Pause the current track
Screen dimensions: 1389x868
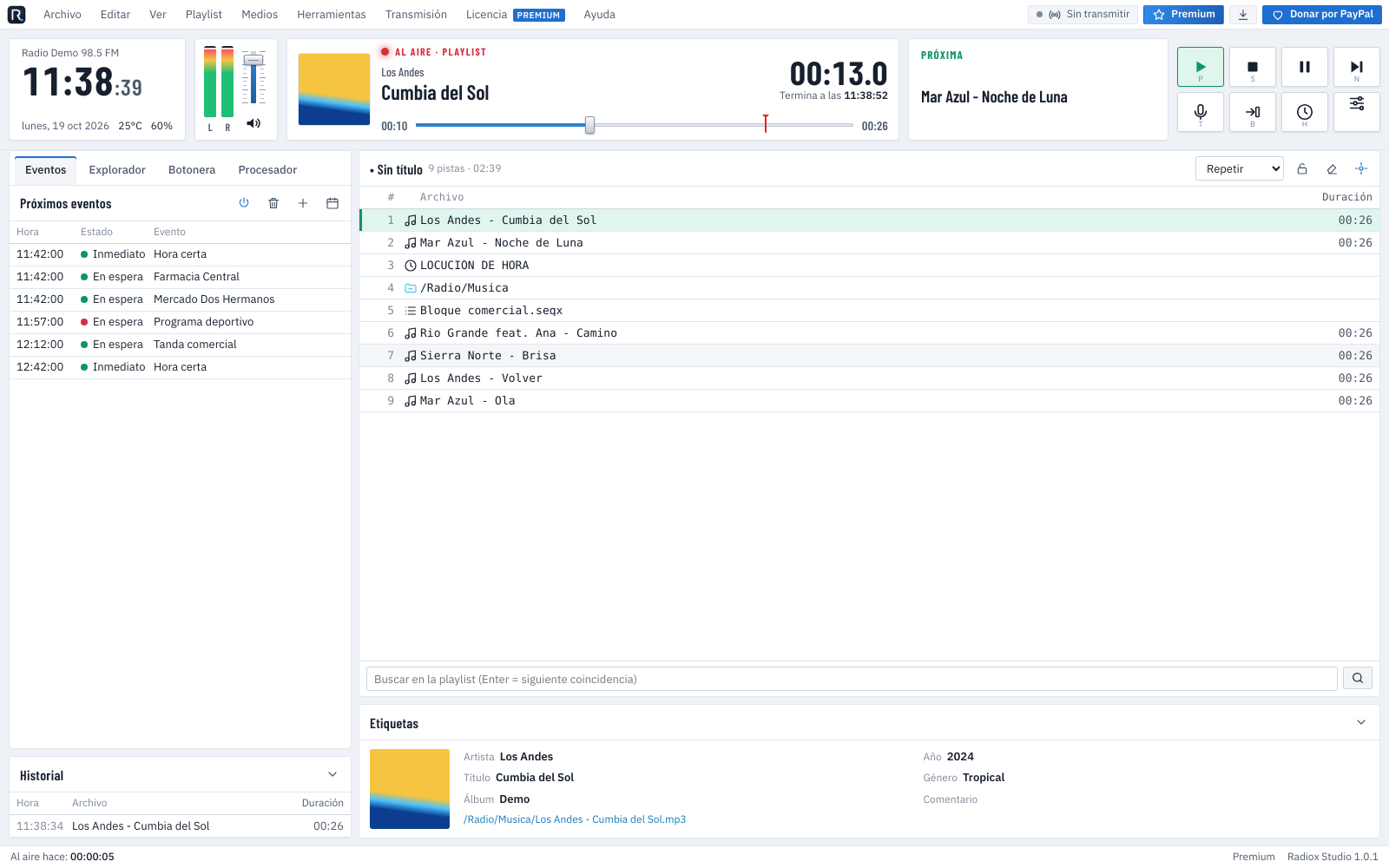[1305, 67]
